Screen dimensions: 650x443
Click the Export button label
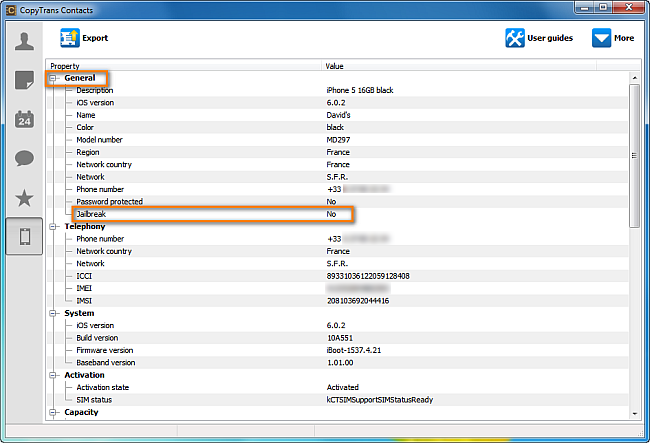click(x=95, y=38)
